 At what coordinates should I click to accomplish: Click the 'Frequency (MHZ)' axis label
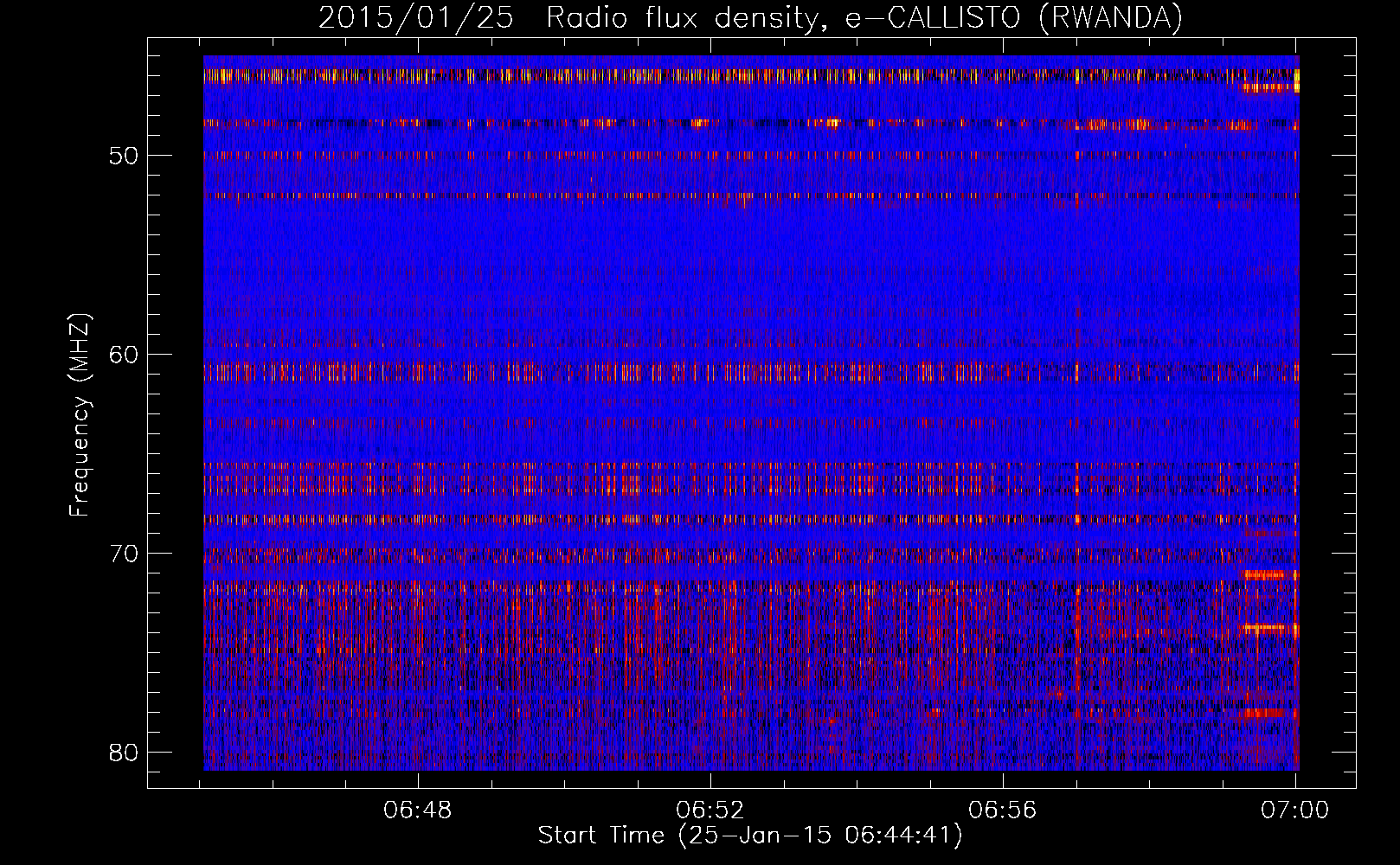coord(80,415)
